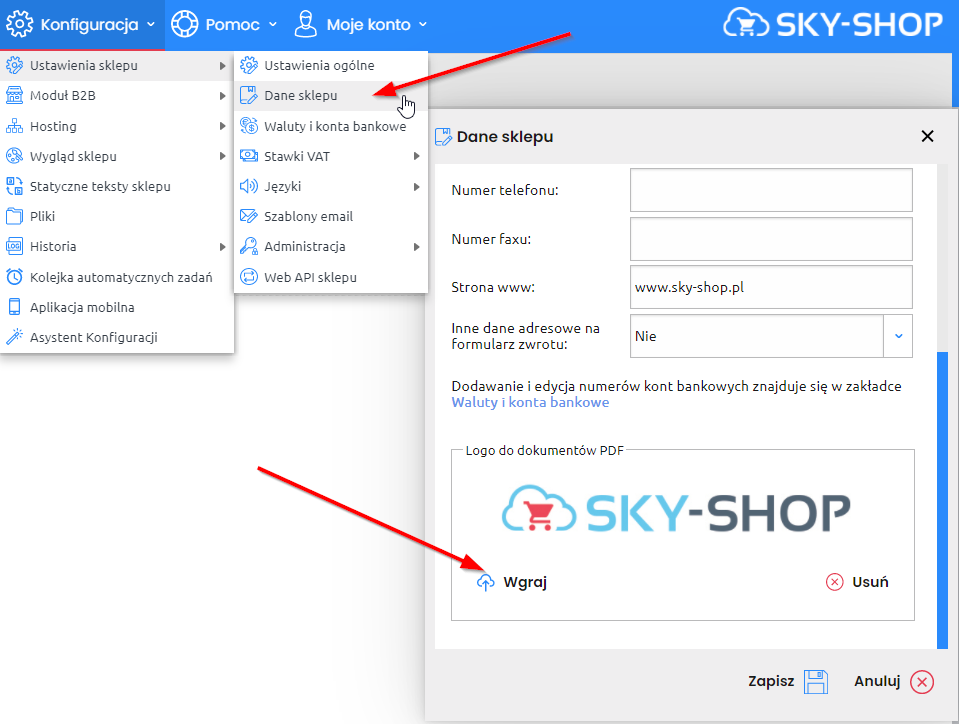Click the Numer telefonu input field
Image resolution: width=959 pixels, height=724 pixels.
point(771,190)
